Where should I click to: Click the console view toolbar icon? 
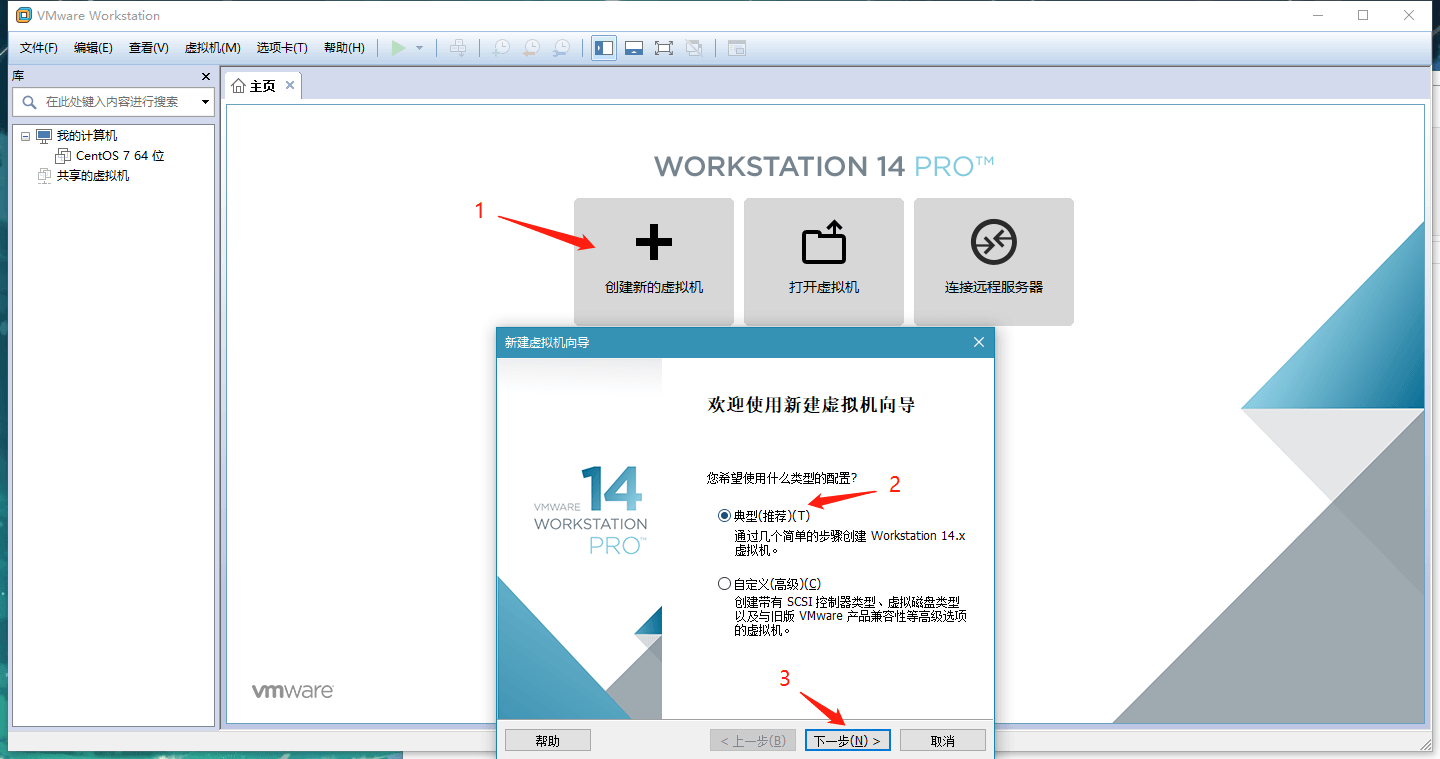(737, 48)
